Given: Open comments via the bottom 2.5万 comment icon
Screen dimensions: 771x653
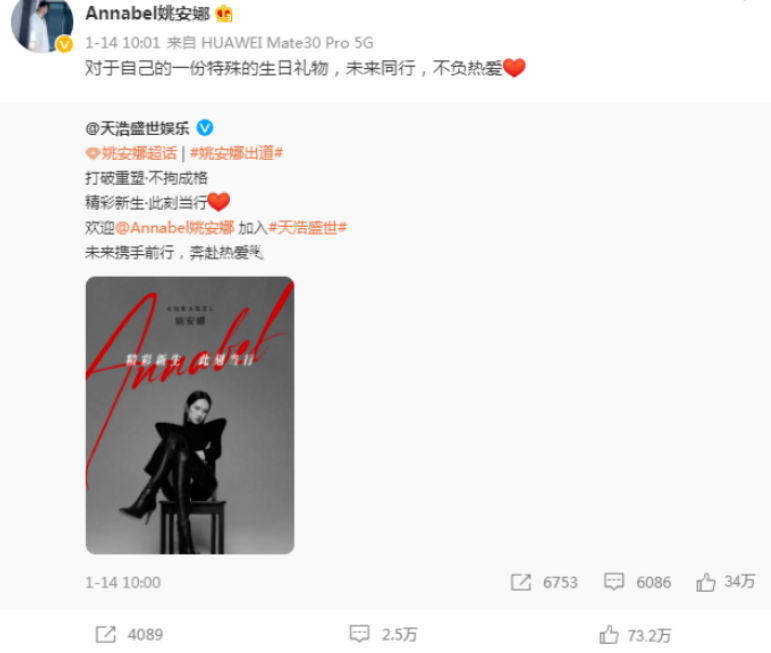Looking at the screenshot, I should point(359,634).
